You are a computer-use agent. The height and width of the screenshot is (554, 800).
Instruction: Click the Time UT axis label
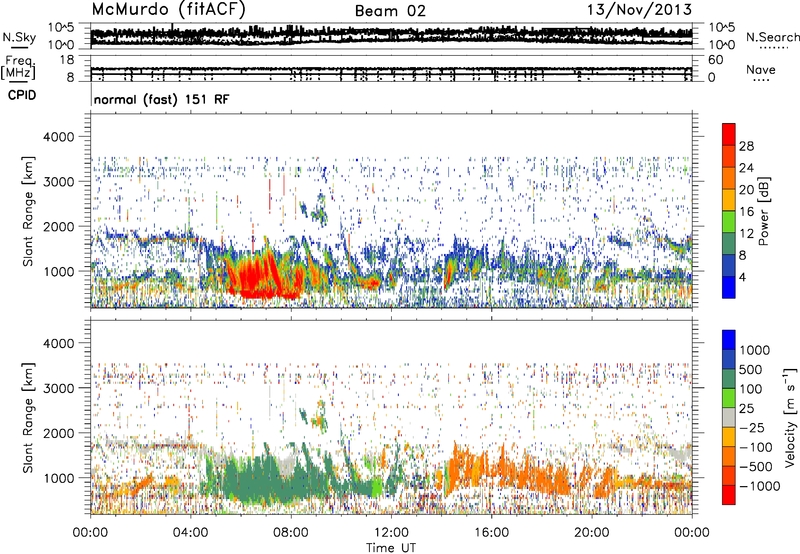tap(391, 547)
